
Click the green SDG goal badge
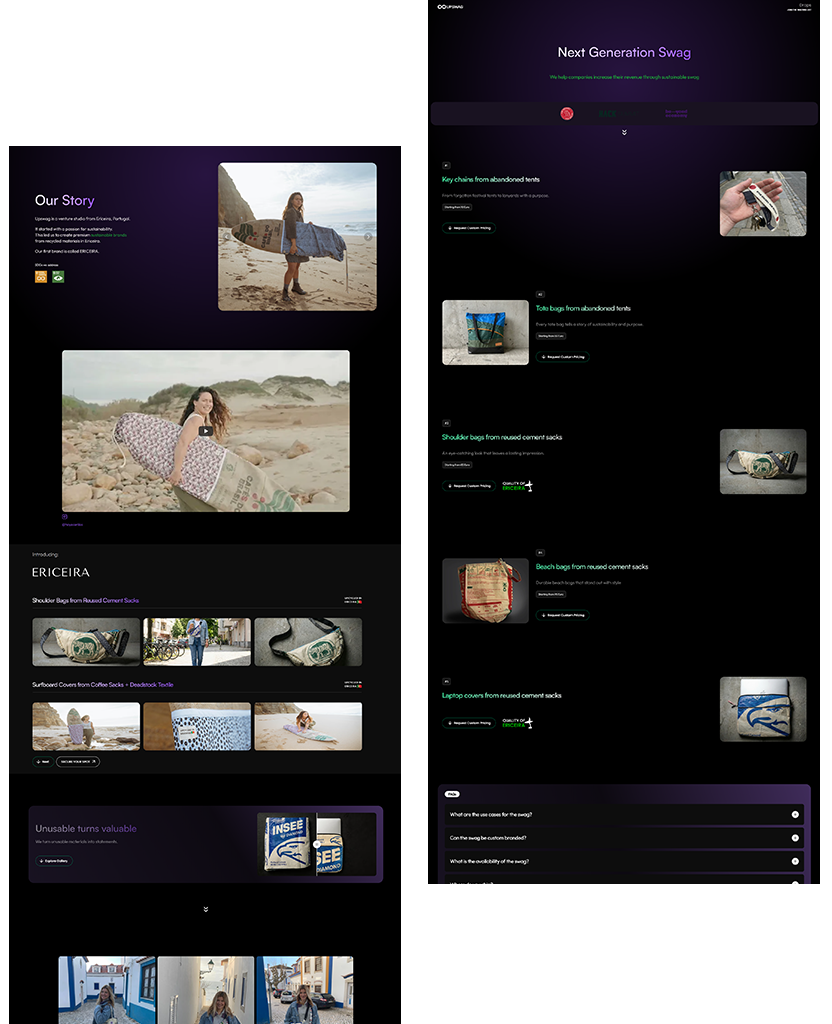click(x=57, y=276)
